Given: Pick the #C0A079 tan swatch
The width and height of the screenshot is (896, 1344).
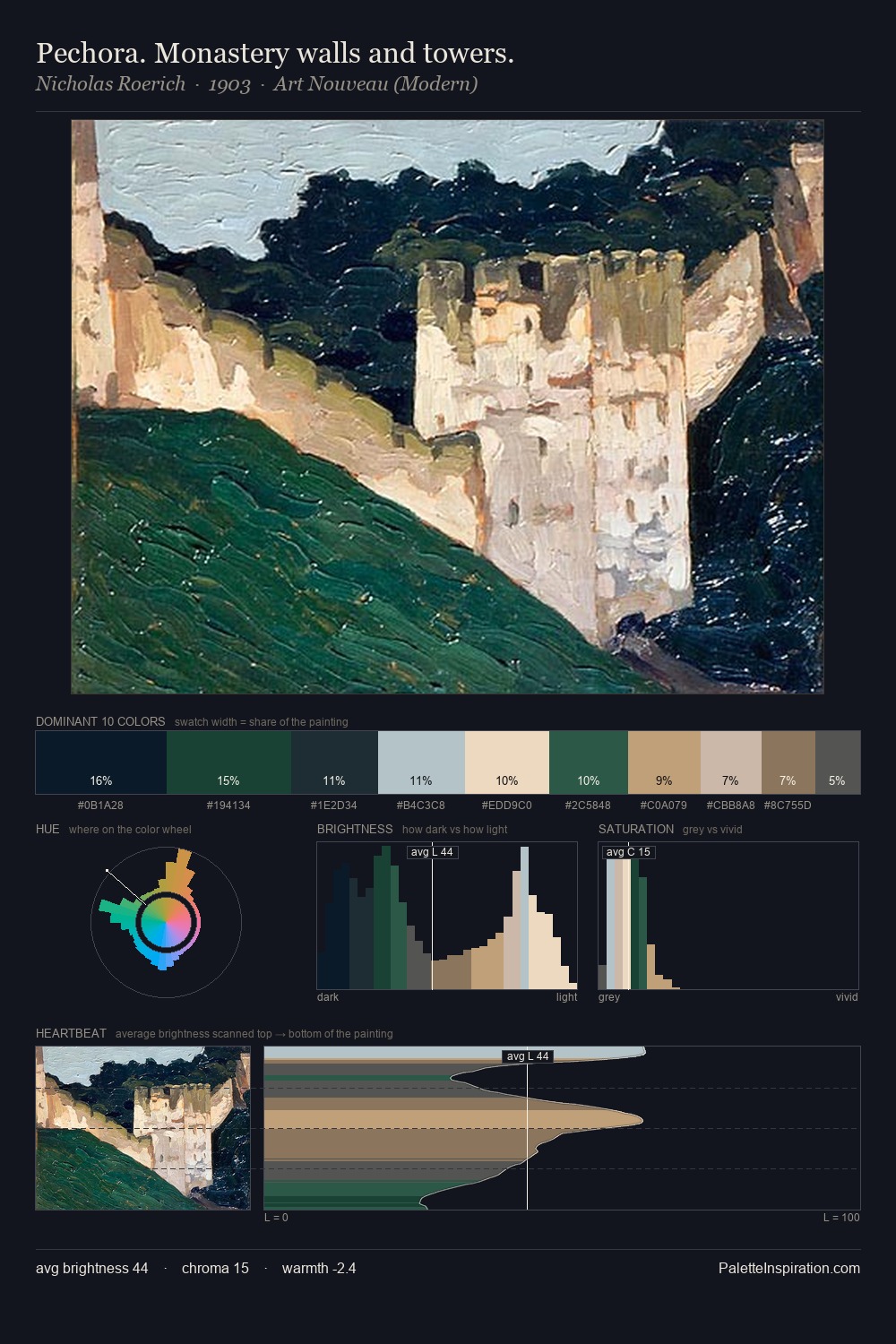Looking at the screenshot, I should (x=664, y=762).
